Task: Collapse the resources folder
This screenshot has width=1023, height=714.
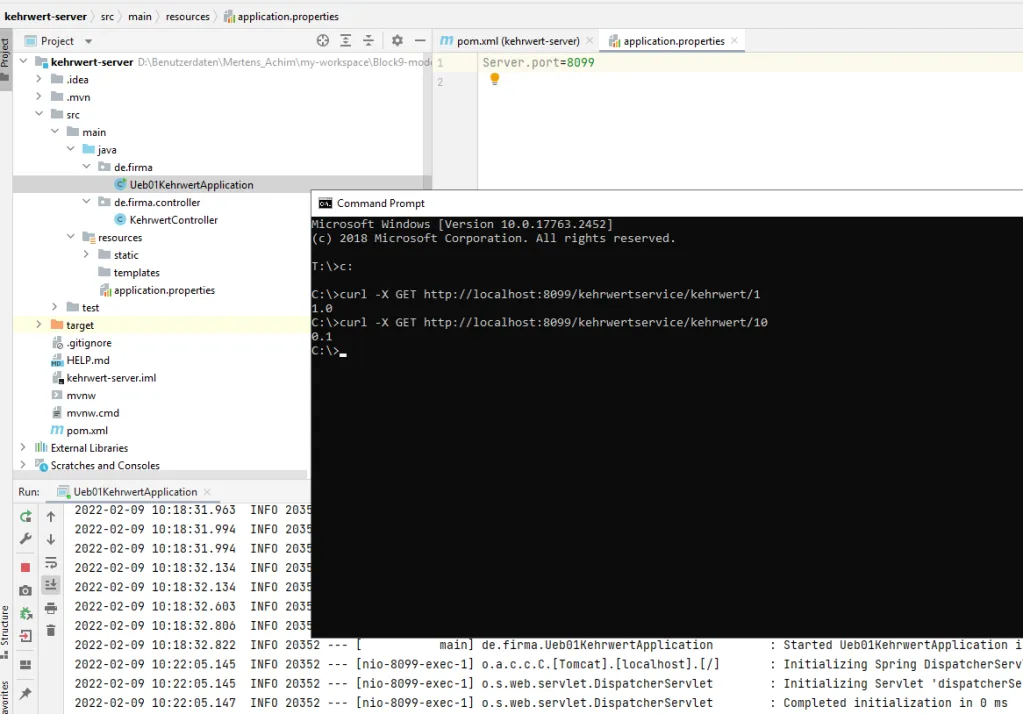Action: pyautogui.click(x=70, y=236)
